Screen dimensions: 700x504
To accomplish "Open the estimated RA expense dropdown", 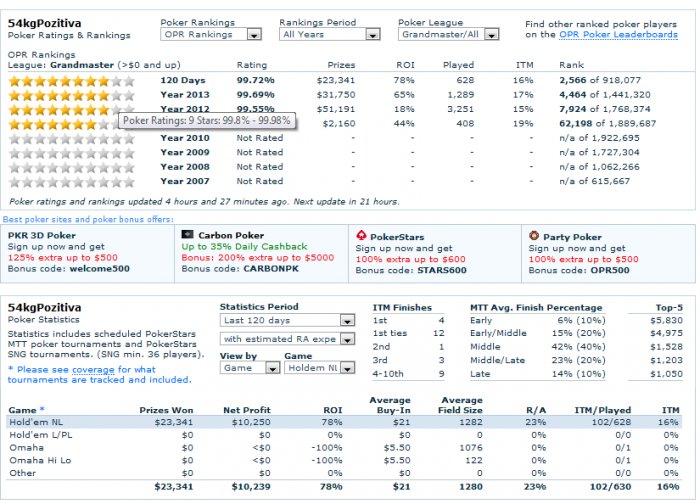I will point(287,339).
